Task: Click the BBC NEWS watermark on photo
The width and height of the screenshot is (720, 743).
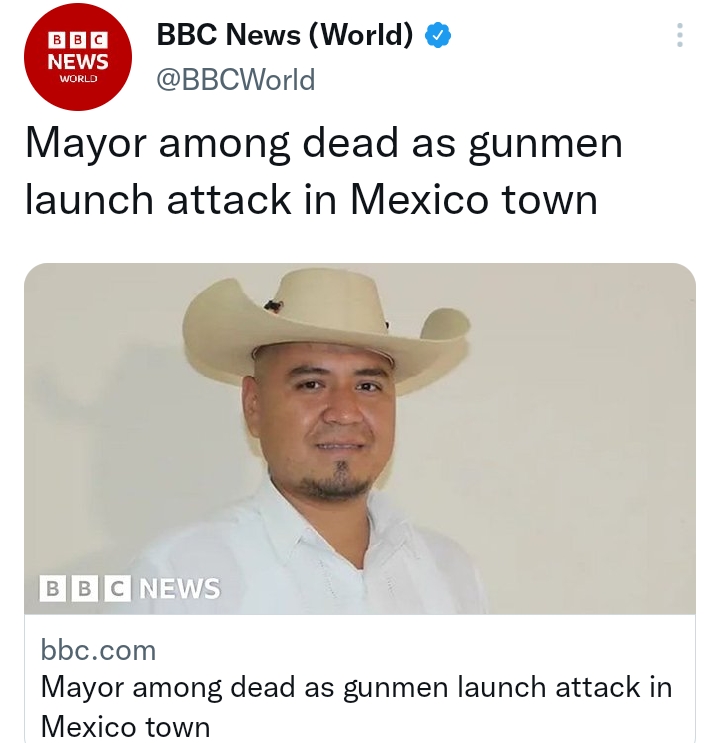Action: [x=130, y=588]
